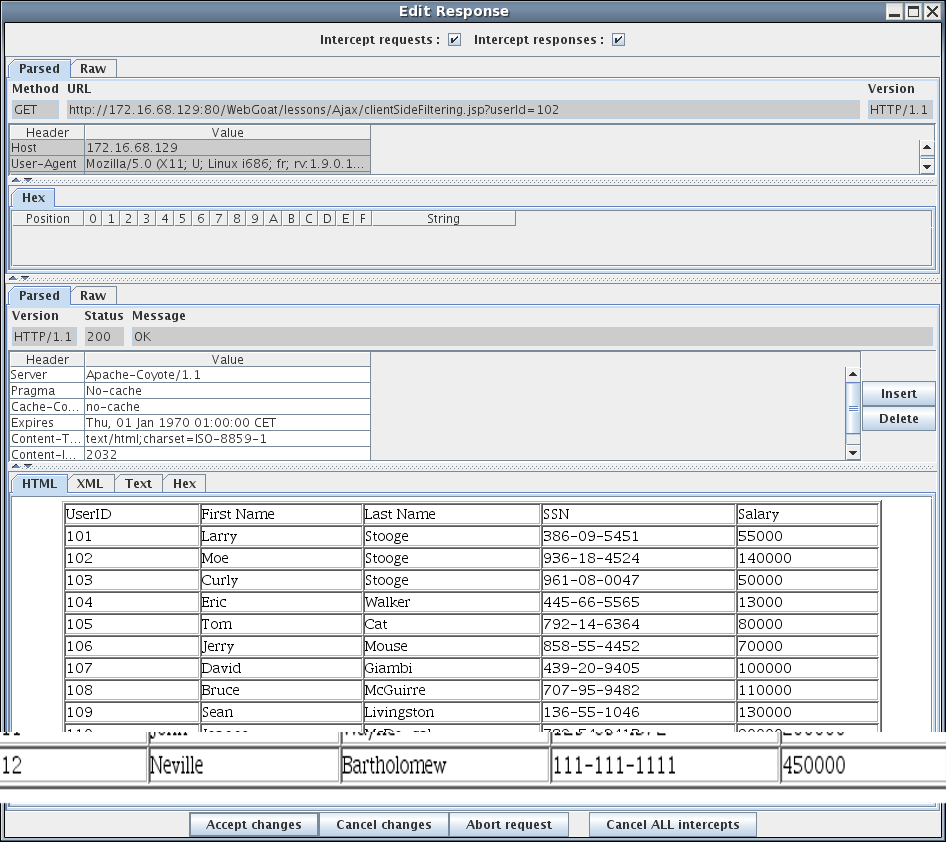
Task: Toggle the Intercept requests checkbox
Action: click(454, 40)
